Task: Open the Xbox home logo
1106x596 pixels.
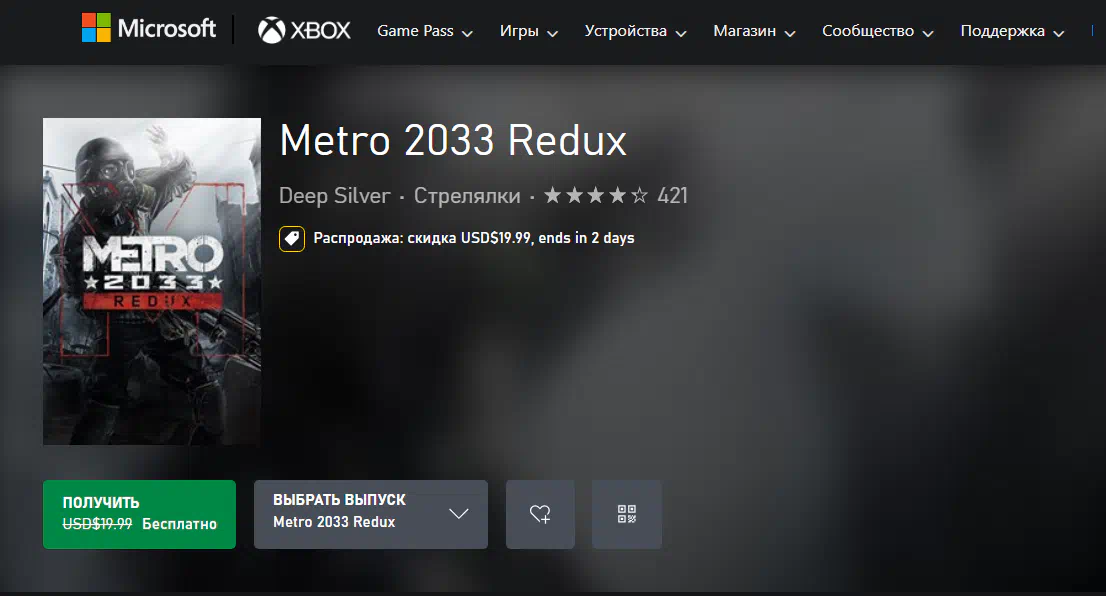Action: point(304,30)
